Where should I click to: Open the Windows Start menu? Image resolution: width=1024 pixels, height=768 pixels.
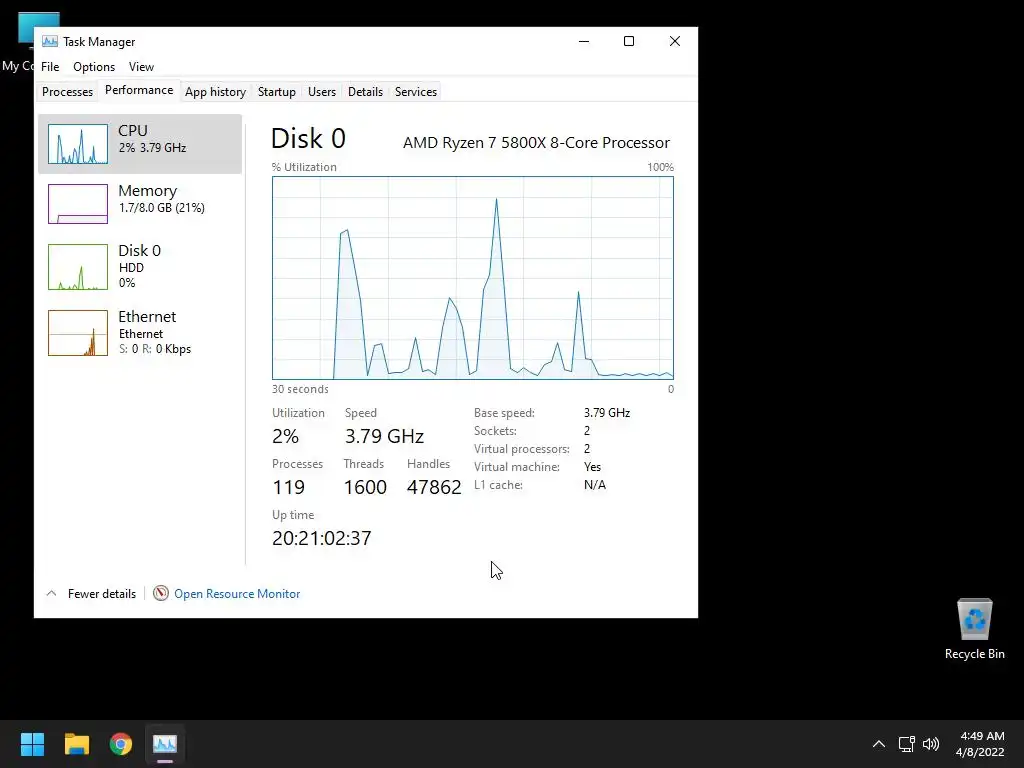[x=32, y=744]
